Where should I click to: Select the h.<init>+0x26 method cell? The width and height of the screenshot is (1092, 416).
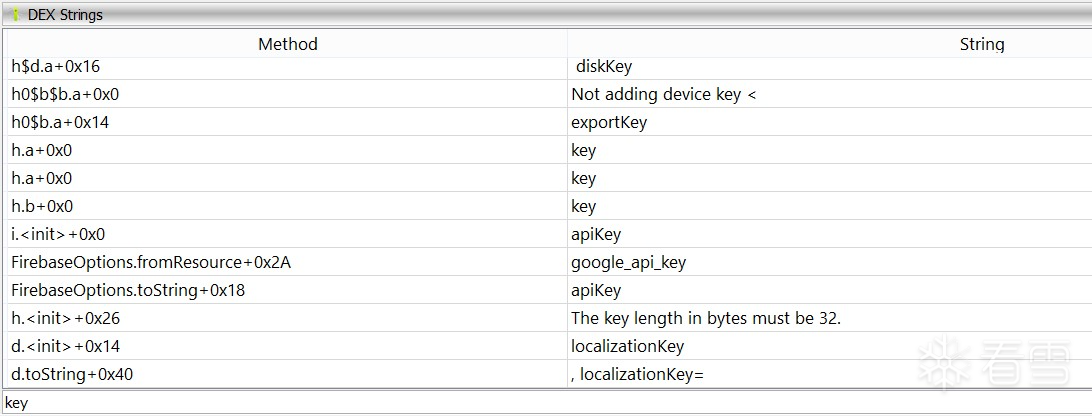66,318
